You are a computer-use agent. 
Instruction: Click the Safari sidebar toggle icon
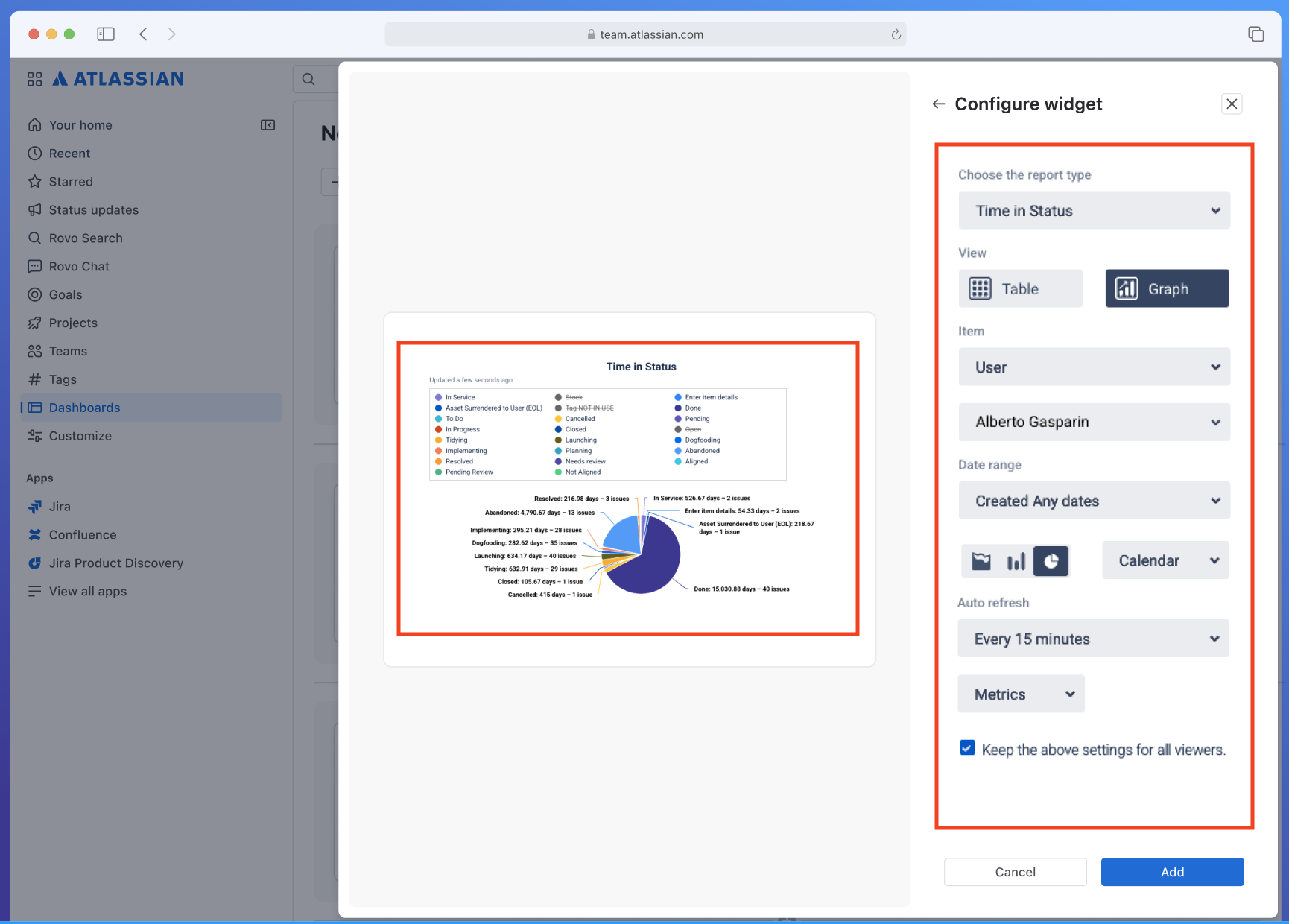[106, 34]
